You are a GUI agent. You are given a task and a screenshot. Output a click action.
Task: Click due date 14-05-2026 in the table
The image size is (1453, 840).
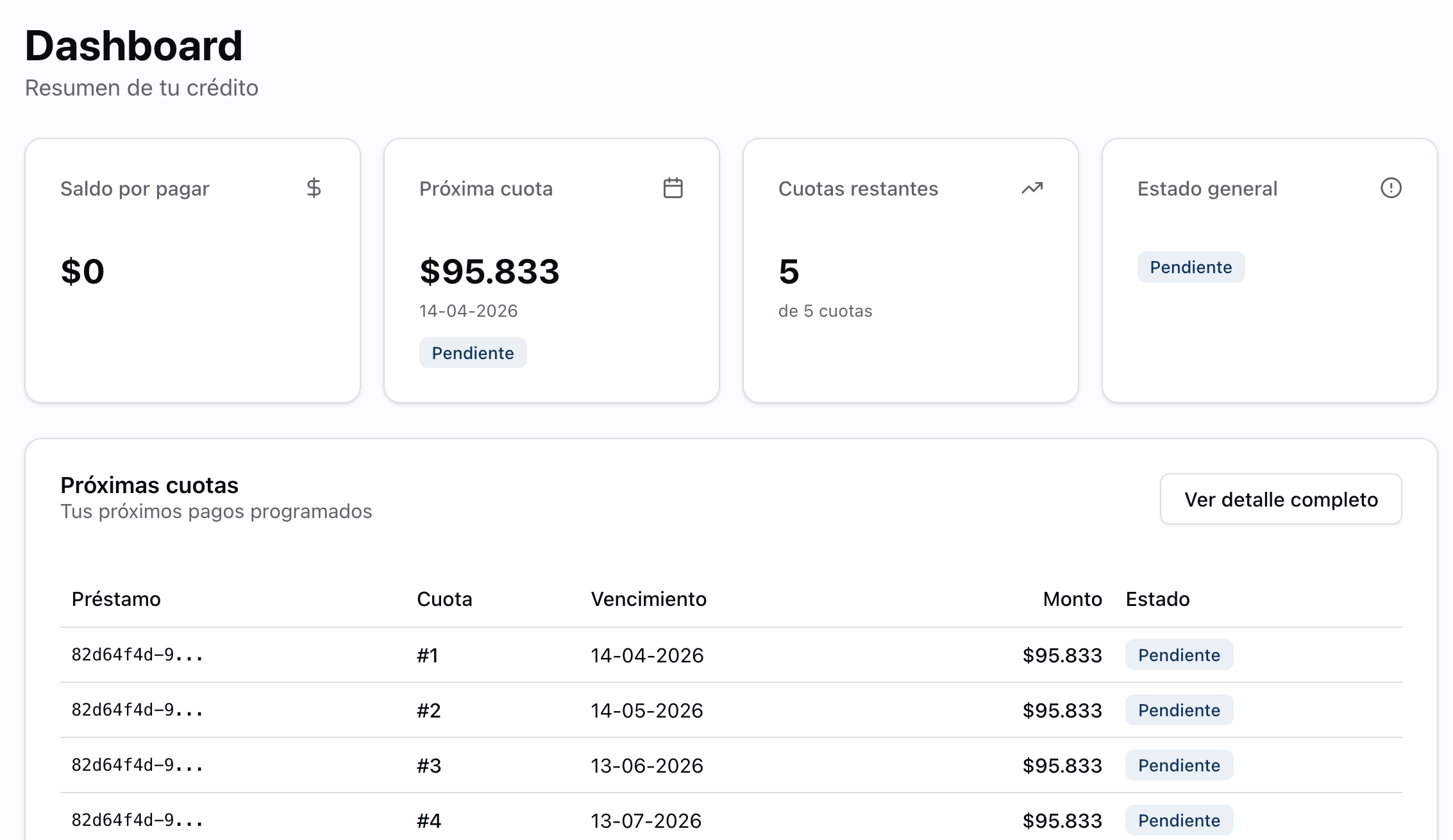[x=646, y=710]
